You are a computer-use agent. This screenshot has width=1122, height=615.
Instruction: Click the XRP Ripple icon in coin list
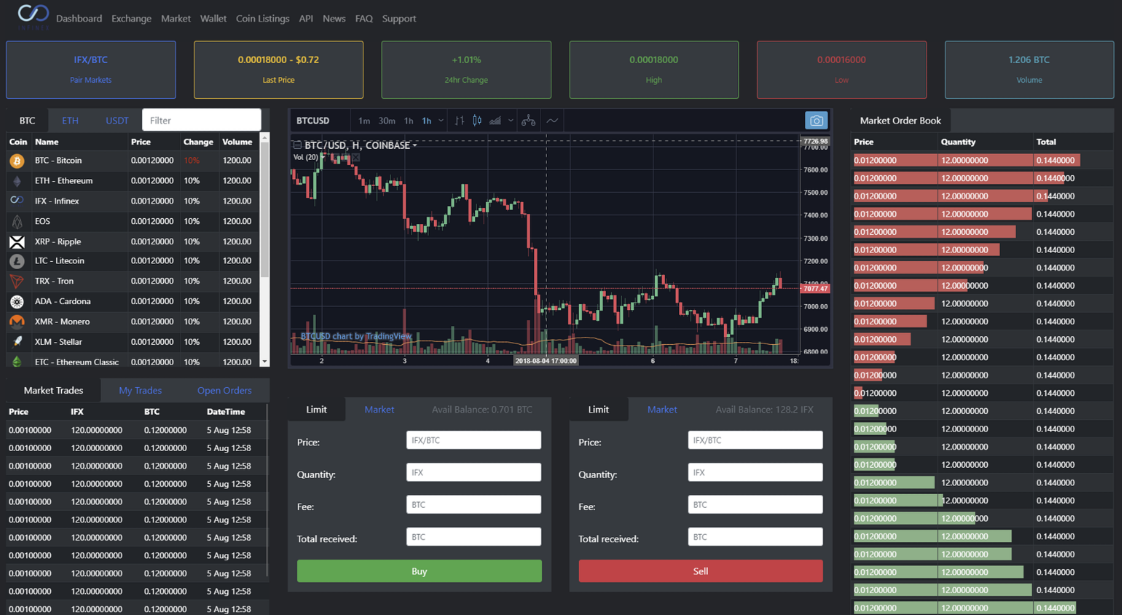16,242
